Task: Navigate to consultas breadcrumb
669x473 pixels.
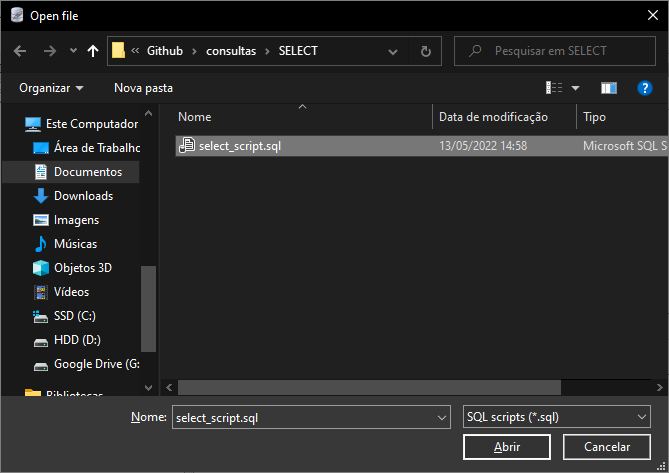Action: coord(231,51)
